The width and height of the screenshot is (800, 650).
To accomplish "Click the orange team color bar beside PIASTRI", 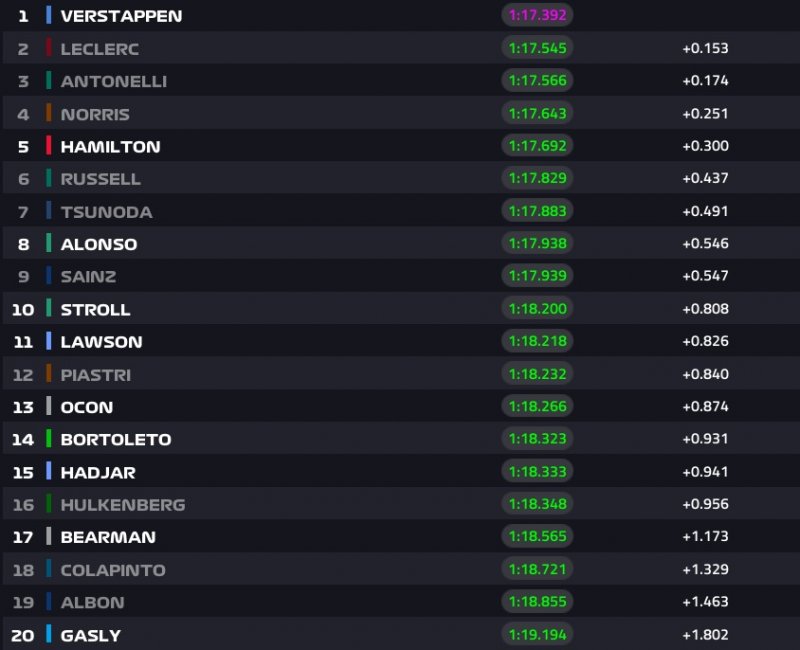I will 48,374.
